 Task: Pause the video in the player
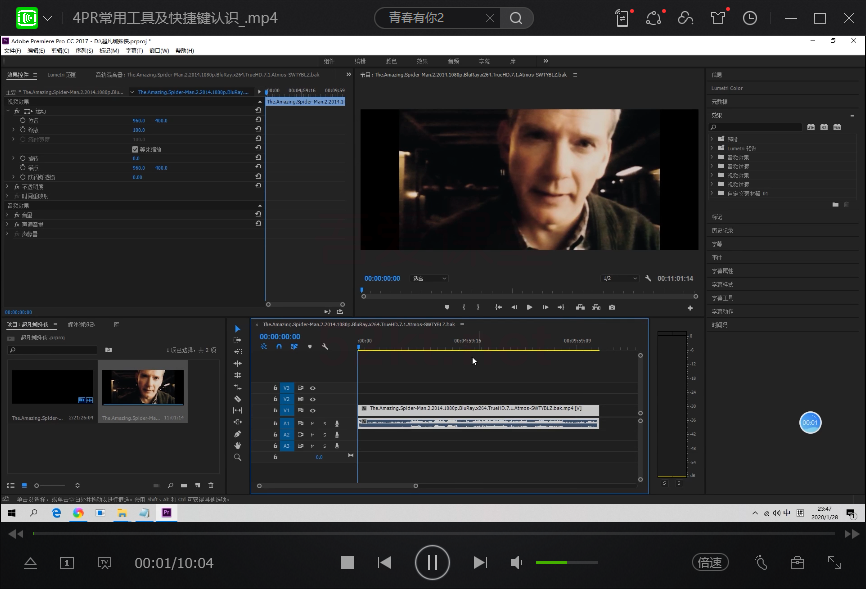432,563
